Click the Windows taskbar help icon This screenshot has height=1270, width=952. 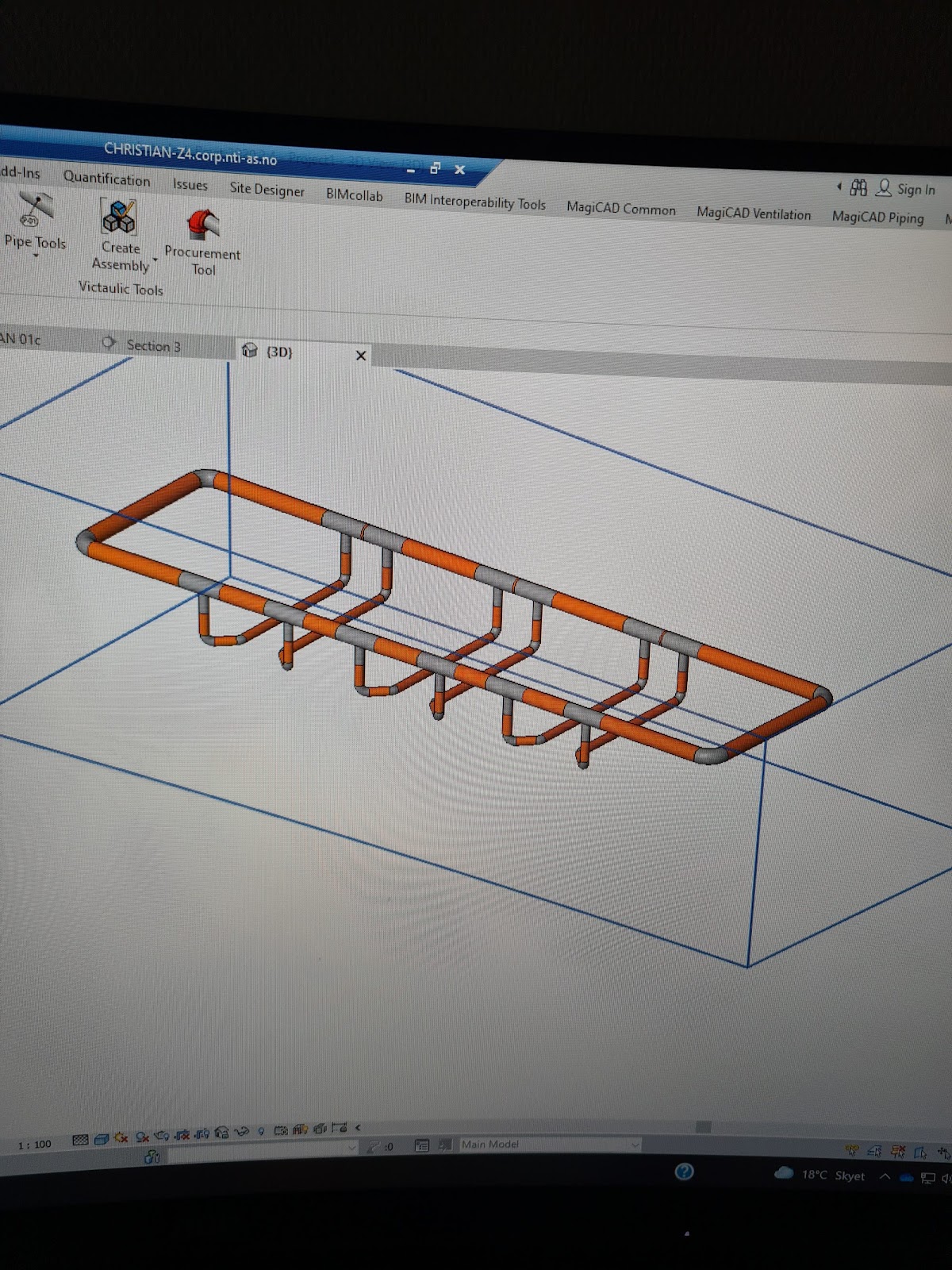(684, 1172)
